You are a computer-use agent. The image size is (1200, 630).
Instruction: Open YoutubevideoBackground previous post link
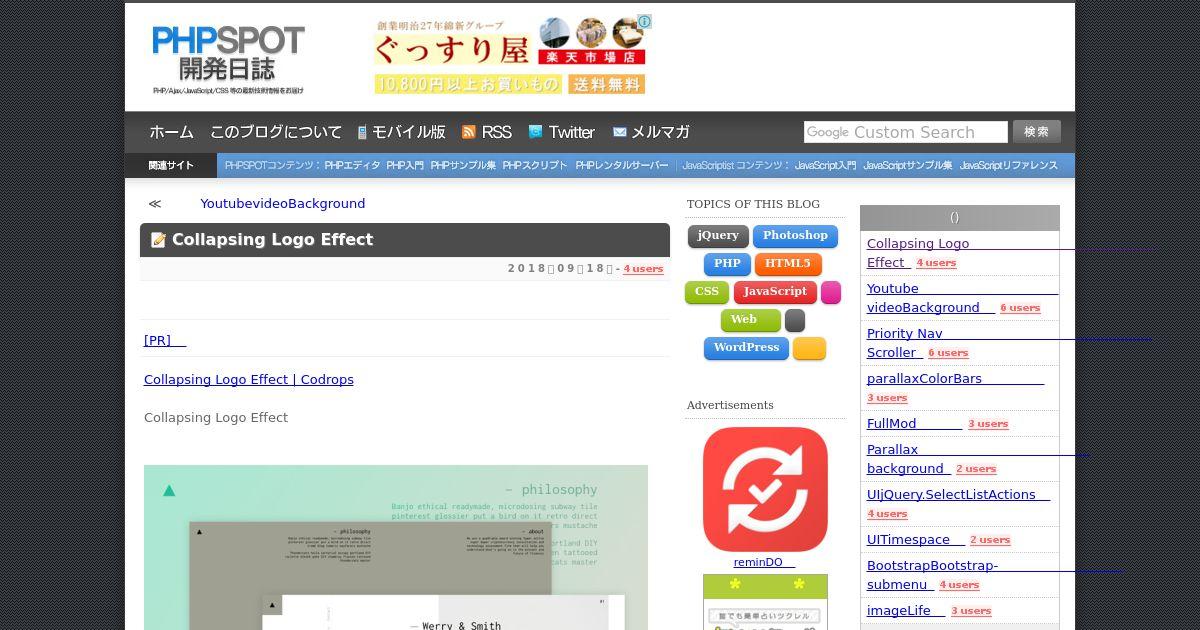(x=282, y=204)
